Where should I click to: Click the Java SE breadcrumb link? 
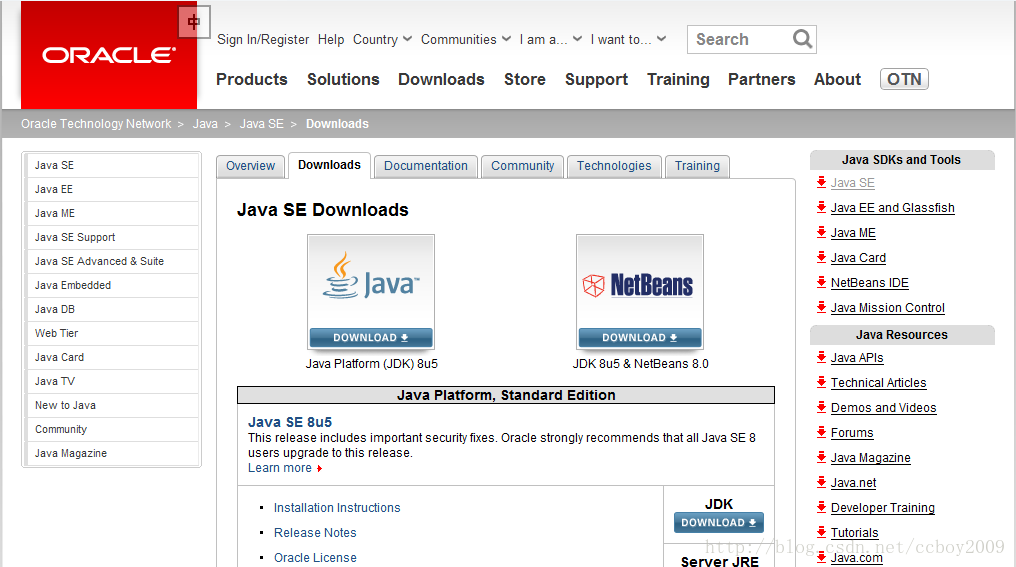pyautogui.click(x=262, y=124)
